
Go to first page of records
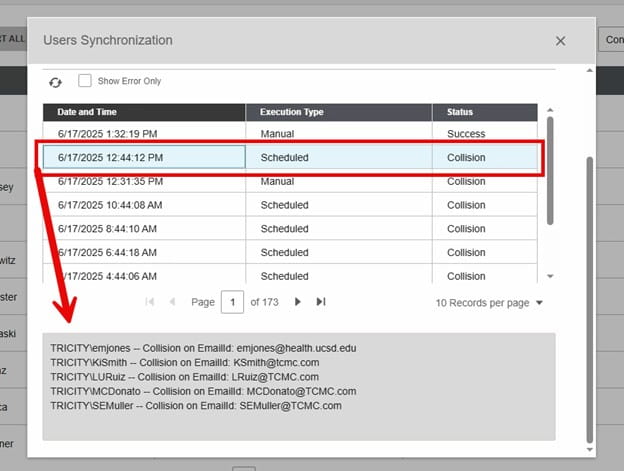pos(150,301)
